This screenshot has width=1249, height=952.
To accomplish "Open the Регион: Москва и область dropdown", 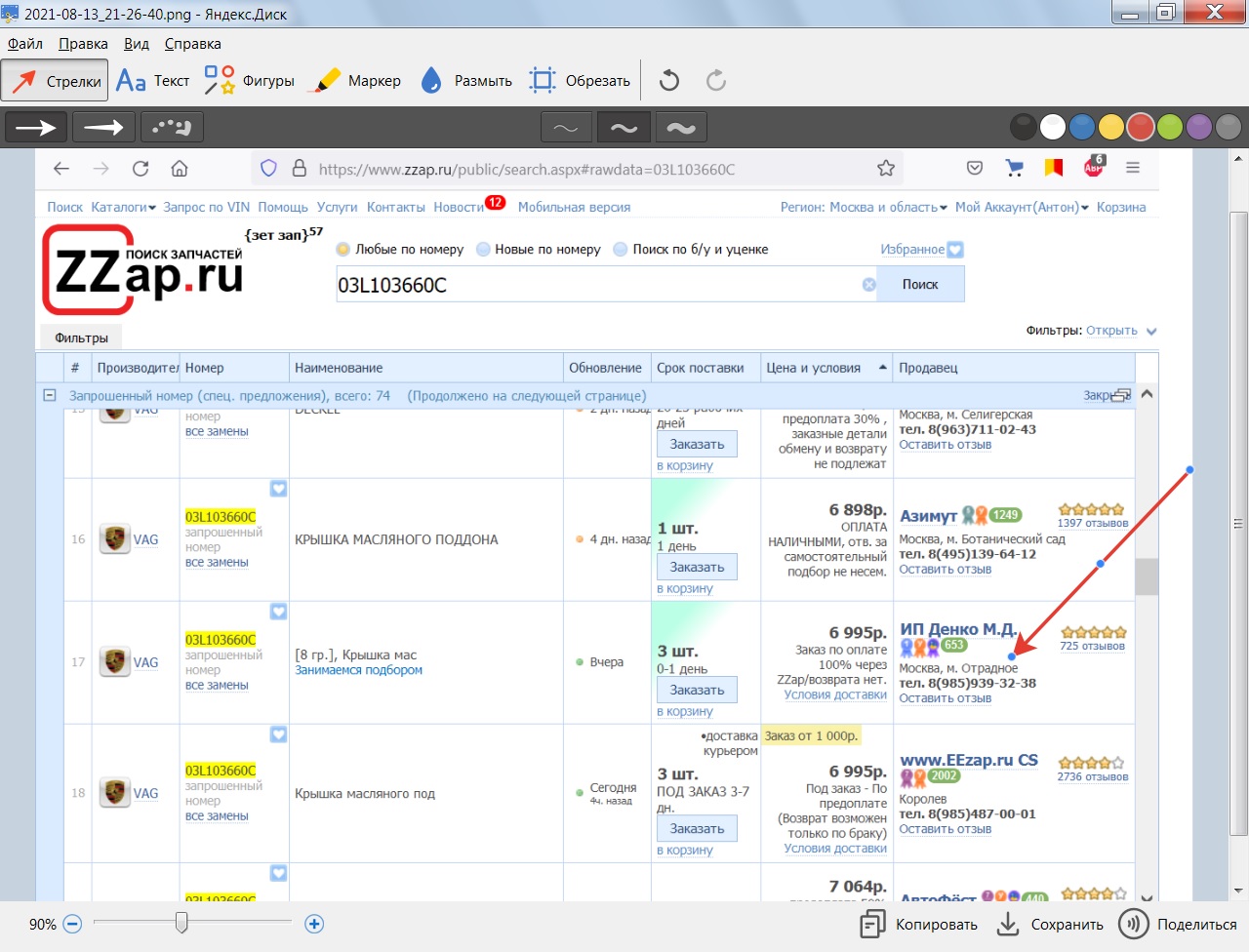I will coord(864,207).
